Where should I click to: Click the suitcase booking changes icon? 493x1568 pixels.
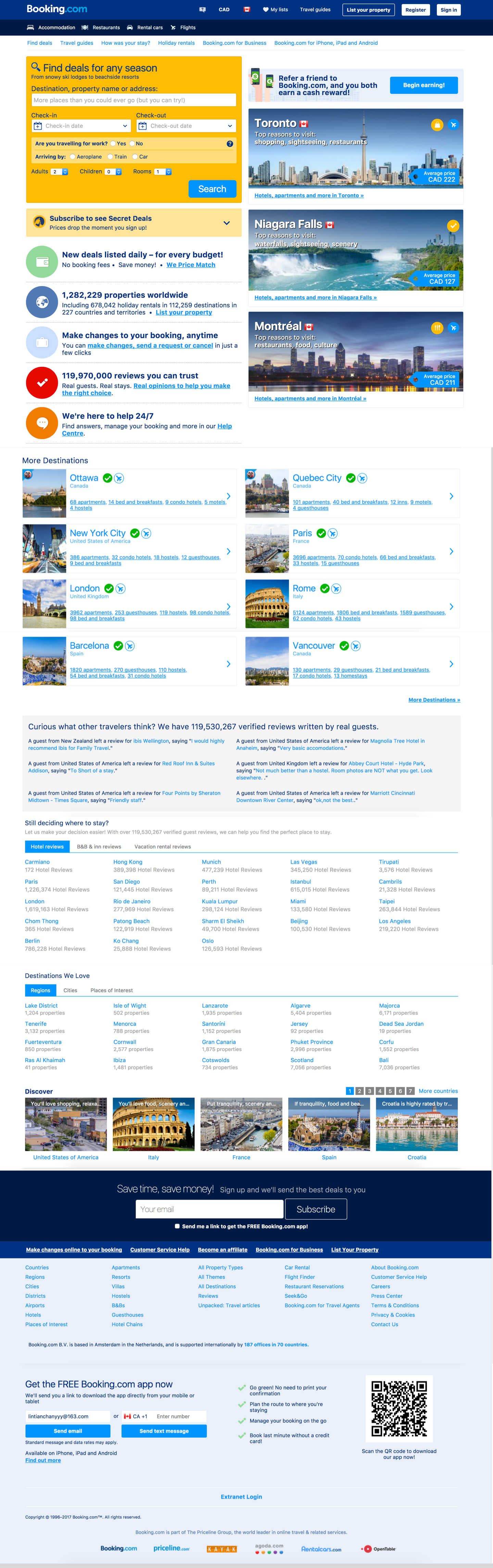tap(42, 342)
